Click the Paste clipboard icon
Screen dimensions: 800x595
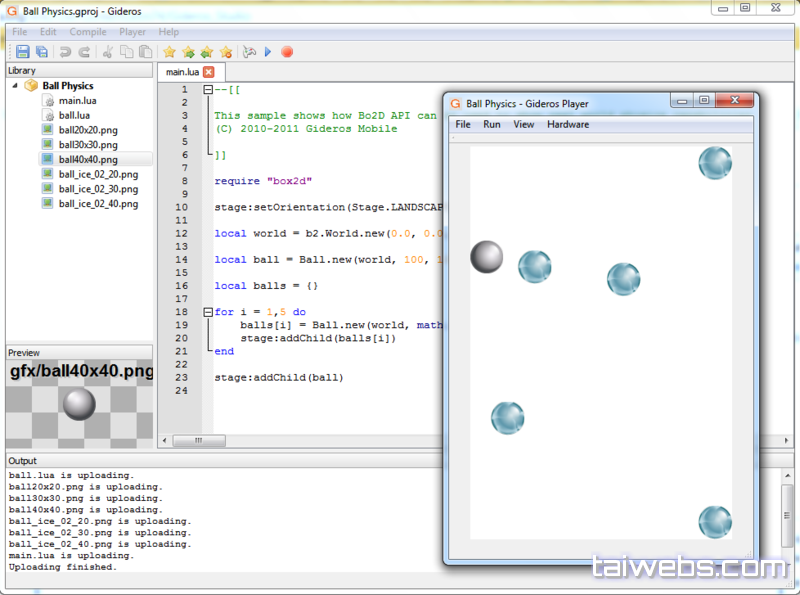point(146,52)
